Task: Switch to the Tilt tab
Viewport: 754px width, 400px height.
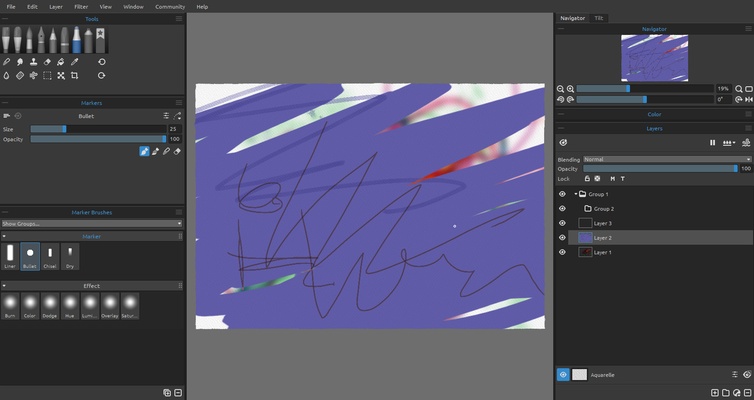Action: click(x=599, y=18)
